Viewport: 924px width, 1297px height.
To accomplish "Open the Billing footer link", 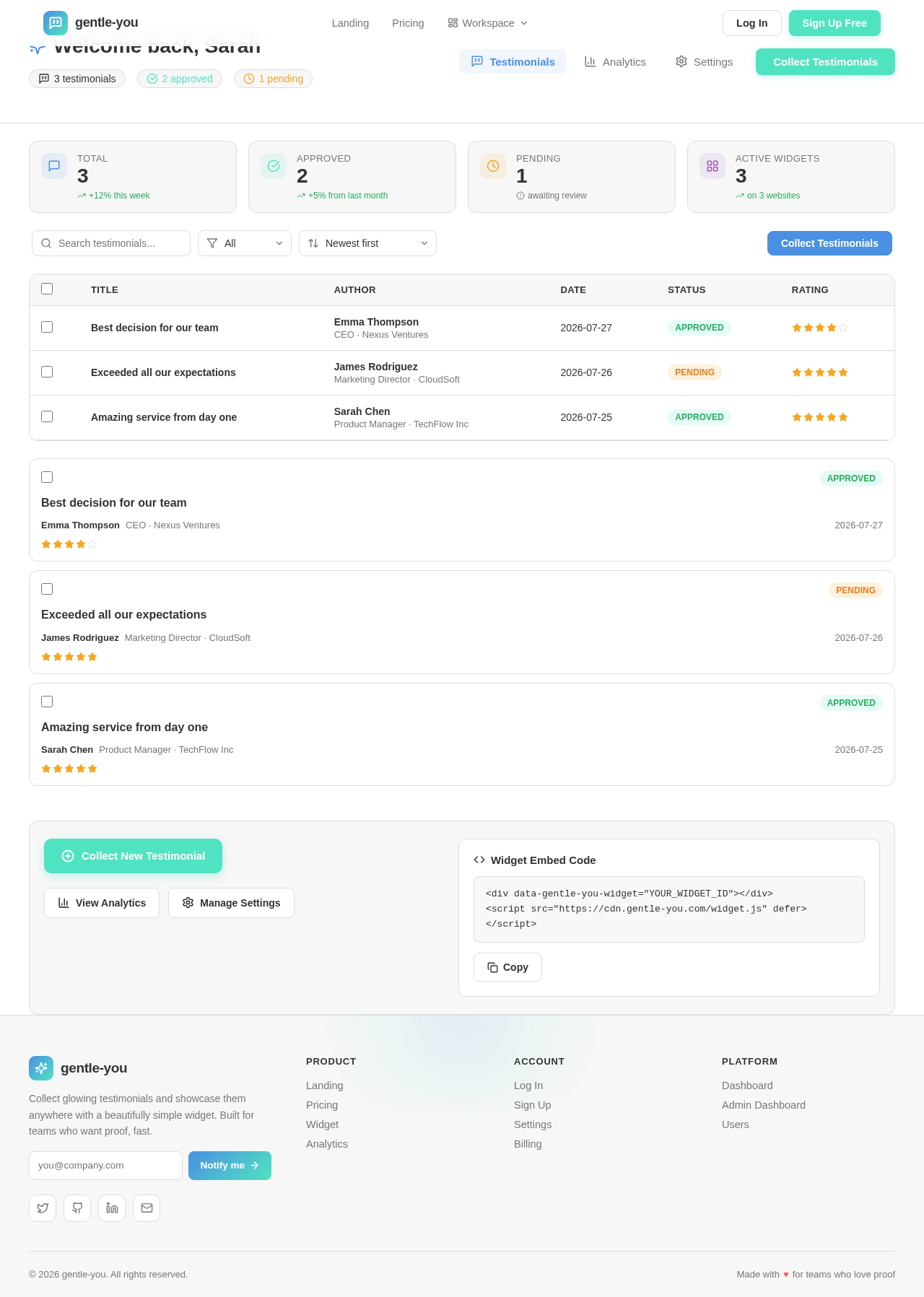I will click(x=528, y=1144).
